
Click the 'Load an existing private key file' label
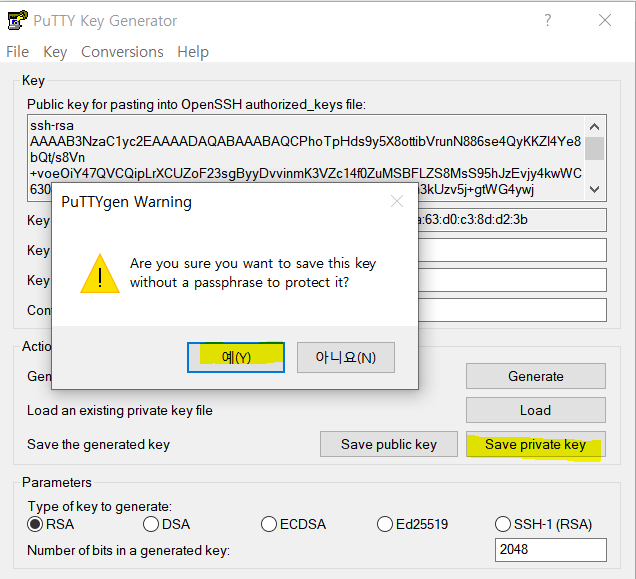(x=120, y=410)
